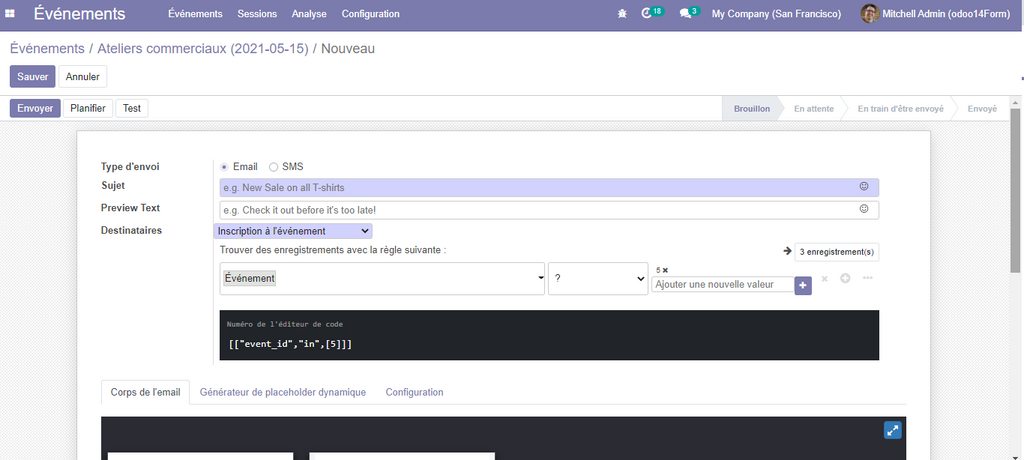Click the Brouillon status stage
Screen dimensions: 1024x460
(x=752, y=109)
